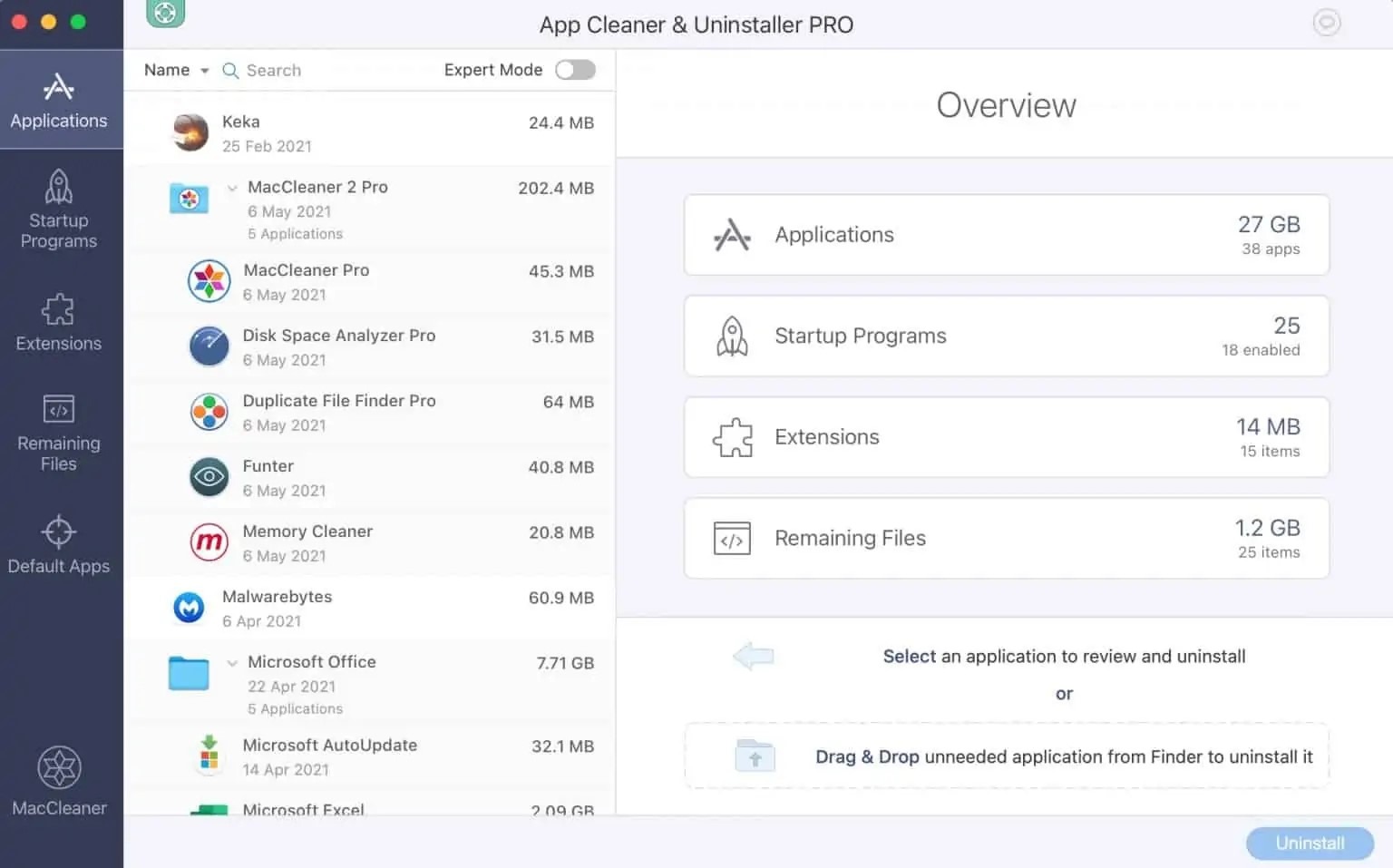Screen dimensions: 1393x868
Task: Click the Applications icon in the Overview card
Action: point(732,235)
